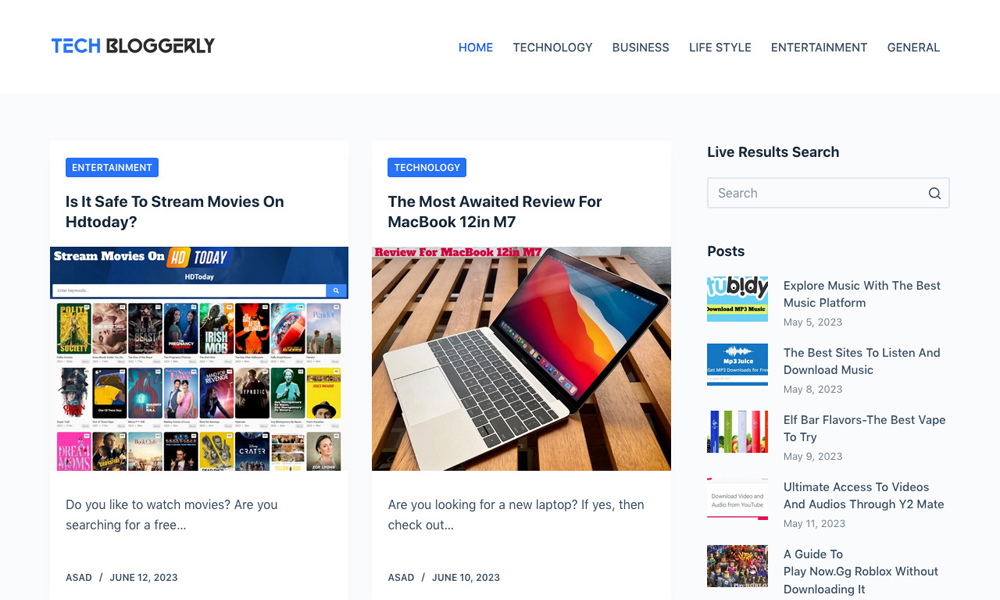Open the Technology menu item
This screenshot has width=1000, height=600.
(x=552, y=47)
